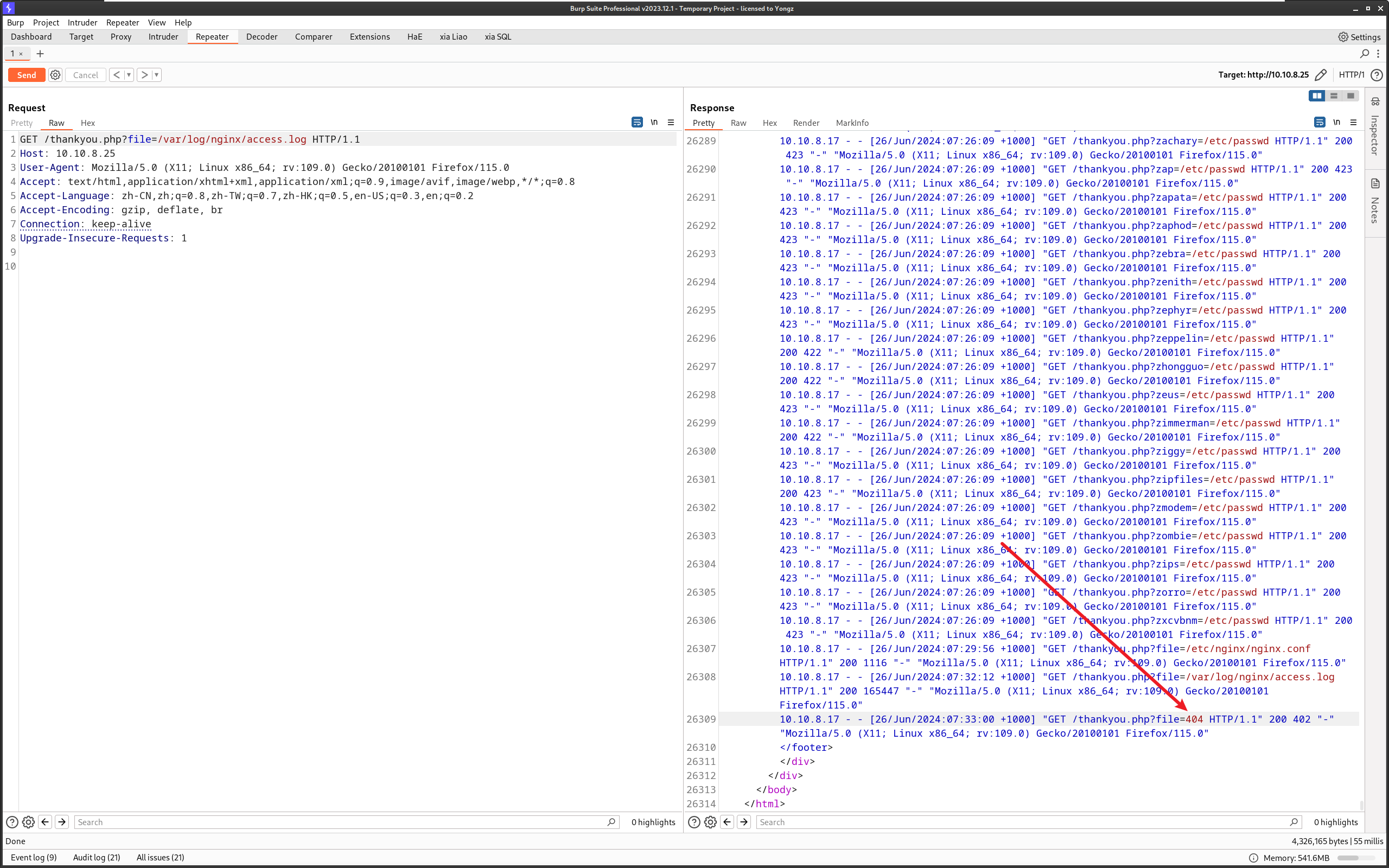Toggle non-printable characters in the response
The image size is (1389, 868).
click(x=1336, y=122)
